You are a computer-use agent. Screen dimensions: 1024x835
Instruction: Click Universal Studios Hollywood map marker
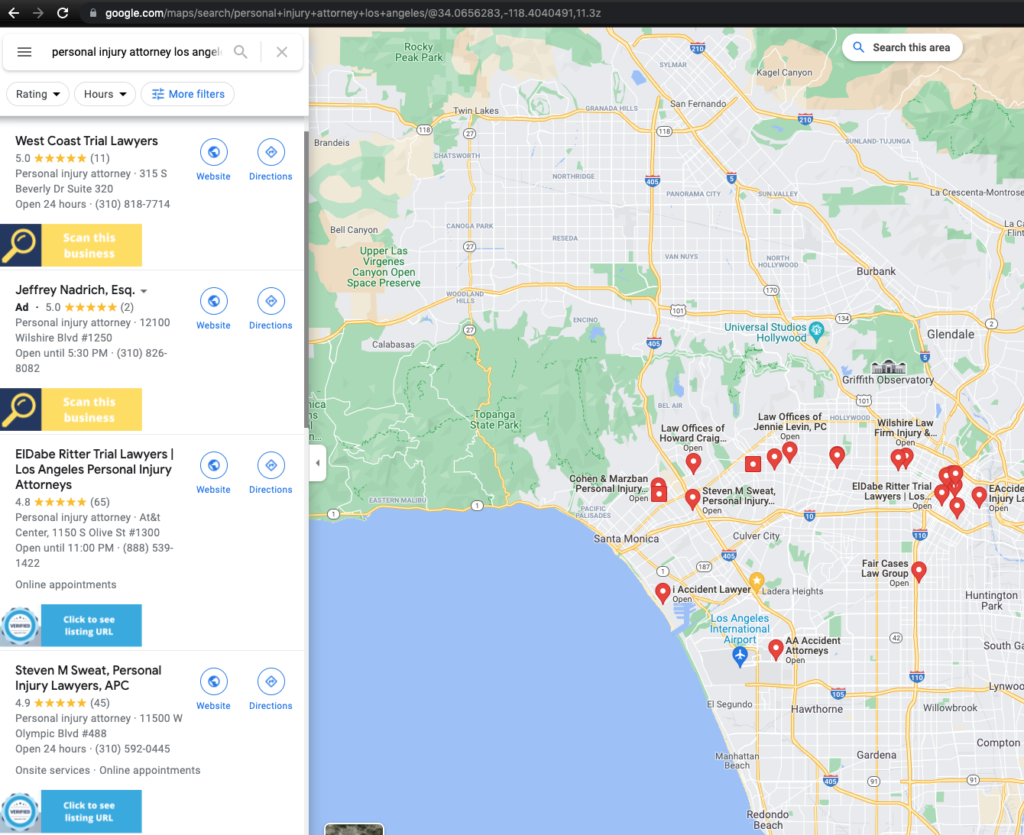tap(816, 331)
